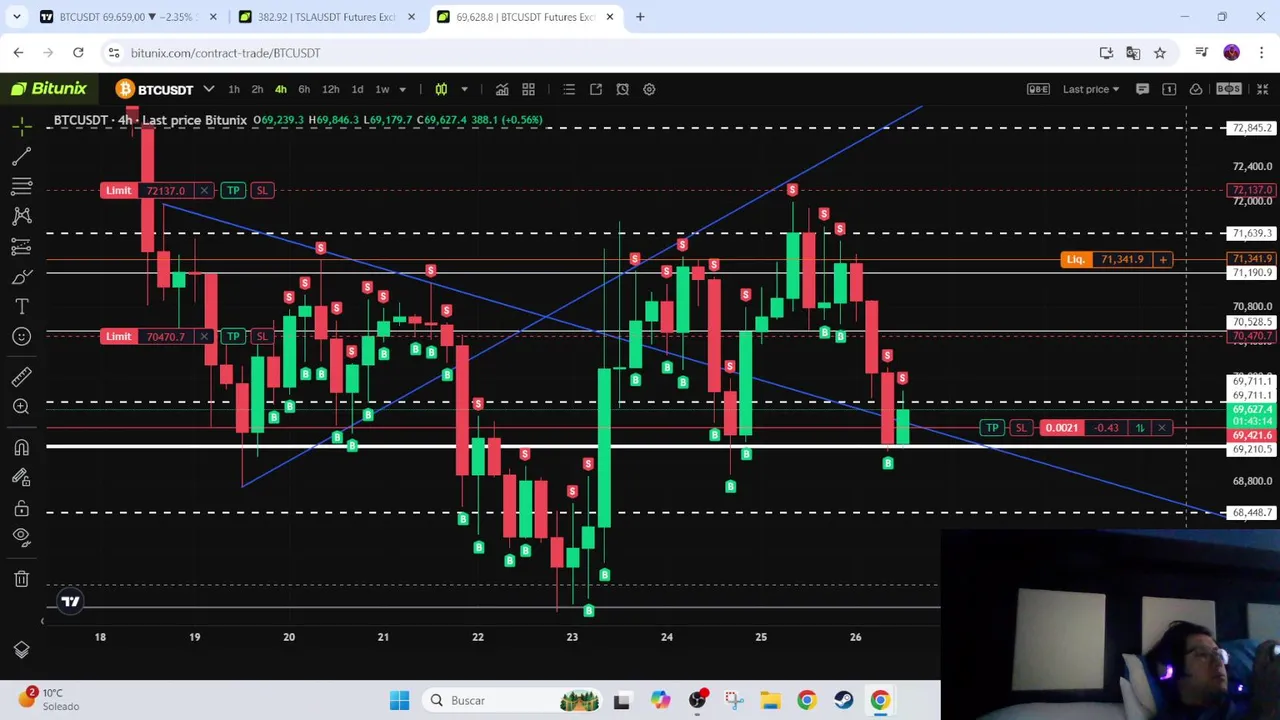This screenshot has width=1280, height=720.
Task: Hide all drawings with eye icon
Action: click(x=21, y=538)
